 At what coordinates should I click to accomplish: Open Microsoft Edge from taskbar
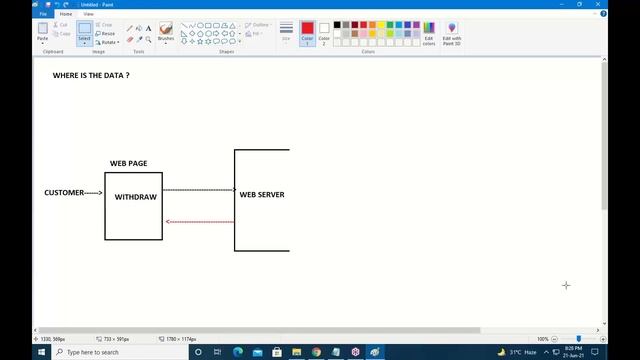[238, 352]
